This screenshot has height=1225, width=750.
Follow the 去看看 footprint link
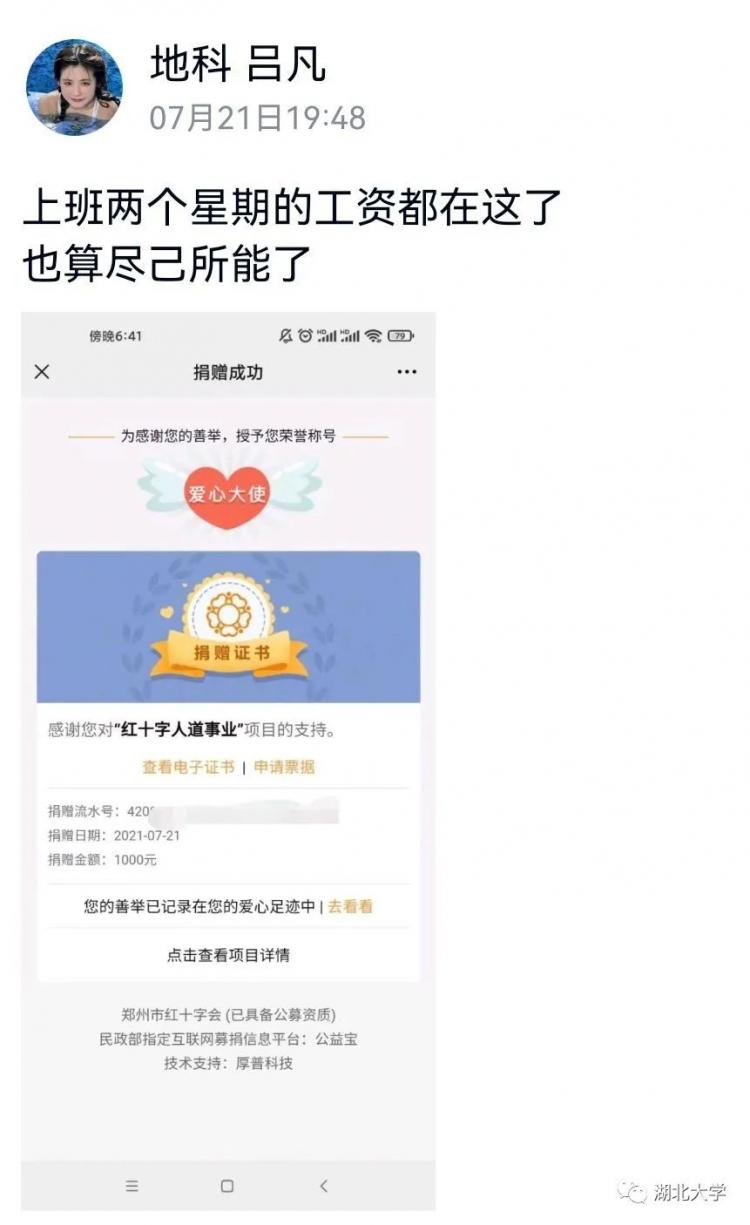point(350,907)
